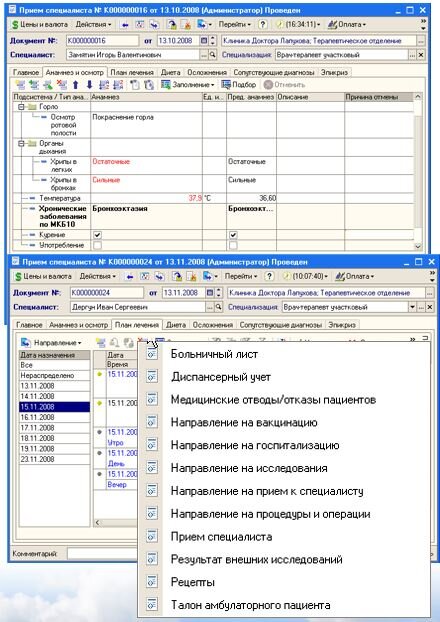Click document number field K000000016
440x622 pixels.
click(x=102, y=40)
